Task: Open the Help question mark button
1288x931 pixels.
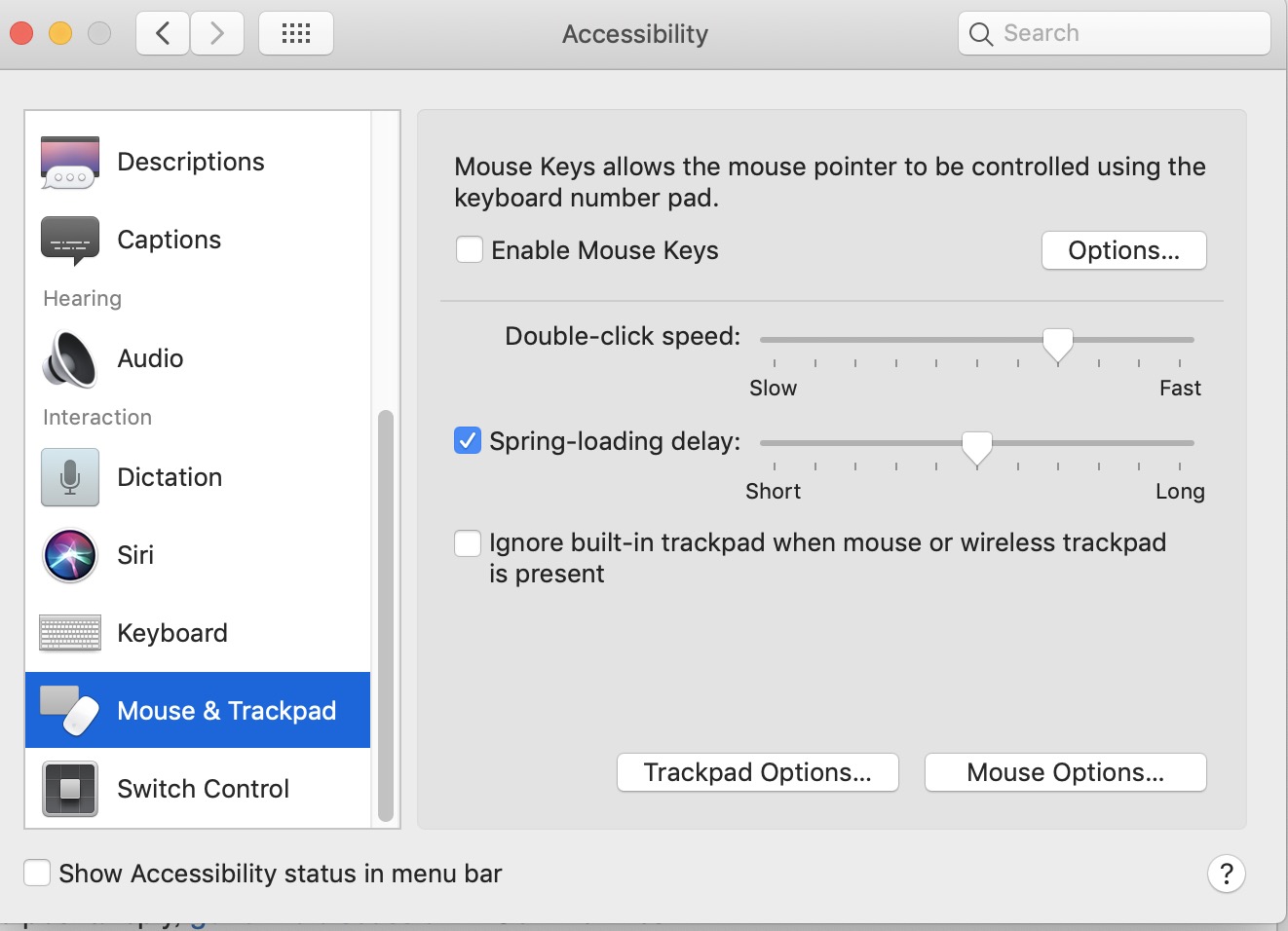Action: (1226, 874)
